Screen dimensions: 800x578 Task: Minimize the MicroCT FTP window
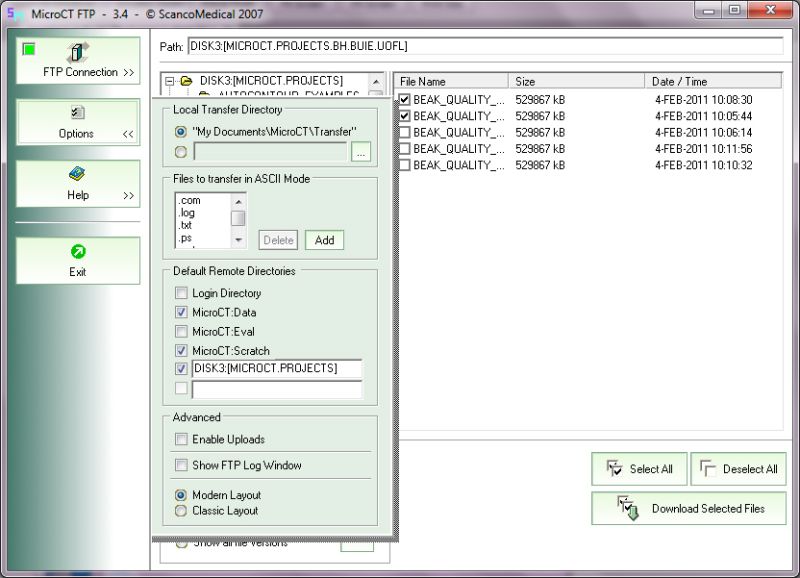click(x=709, y=10)
